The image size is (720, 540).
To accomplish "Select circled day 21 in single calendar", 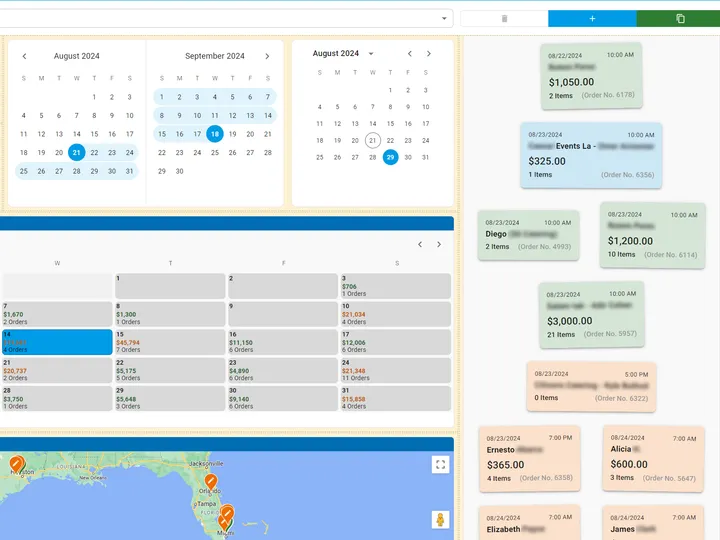I will click(373, 140).
